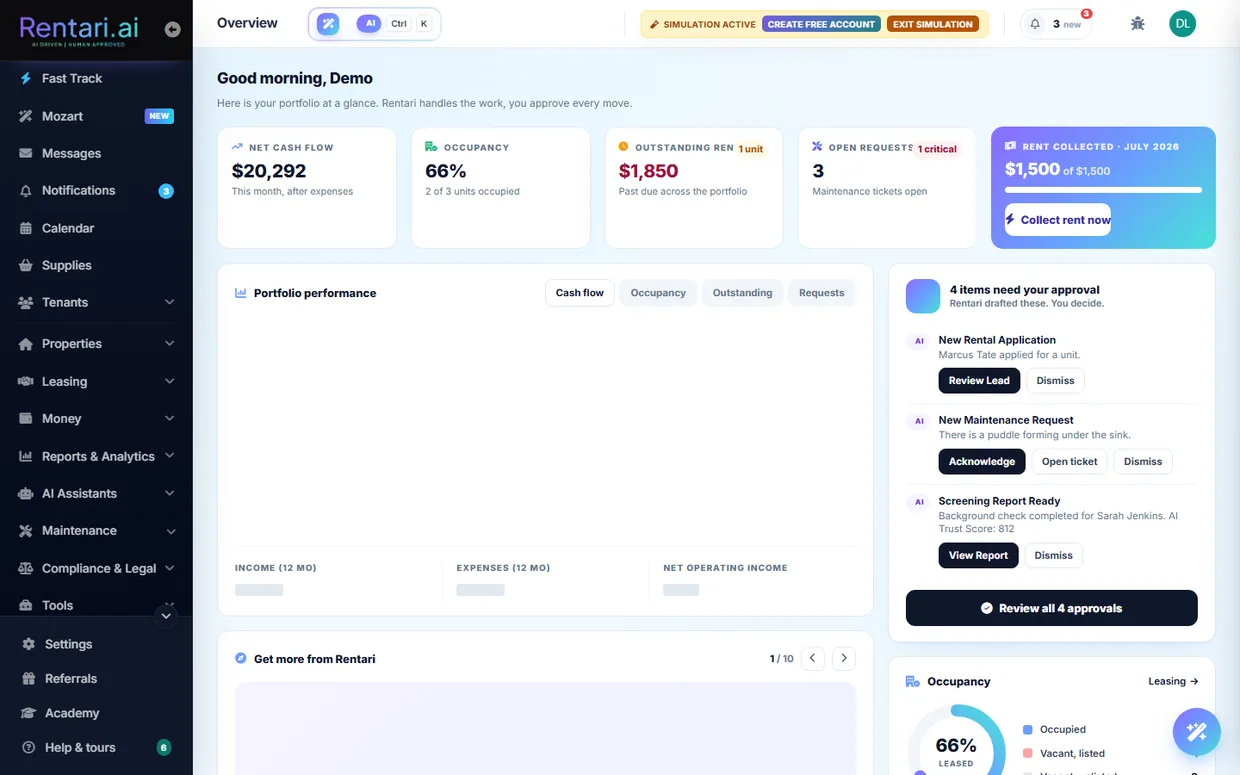Click the Help & tours question icon
The height and width of the screenshot is (775, 1240).
click(28, 747)
